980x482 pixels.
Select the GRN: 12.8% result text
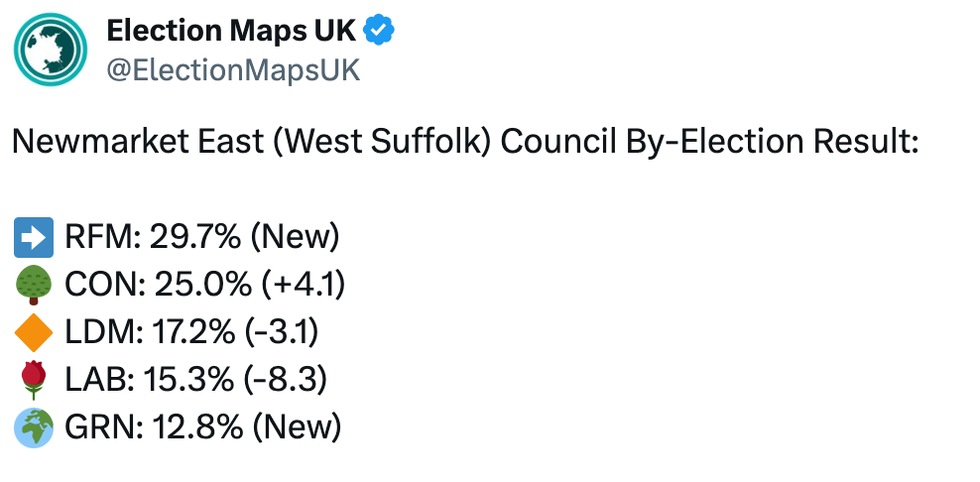tap(154, 428)
